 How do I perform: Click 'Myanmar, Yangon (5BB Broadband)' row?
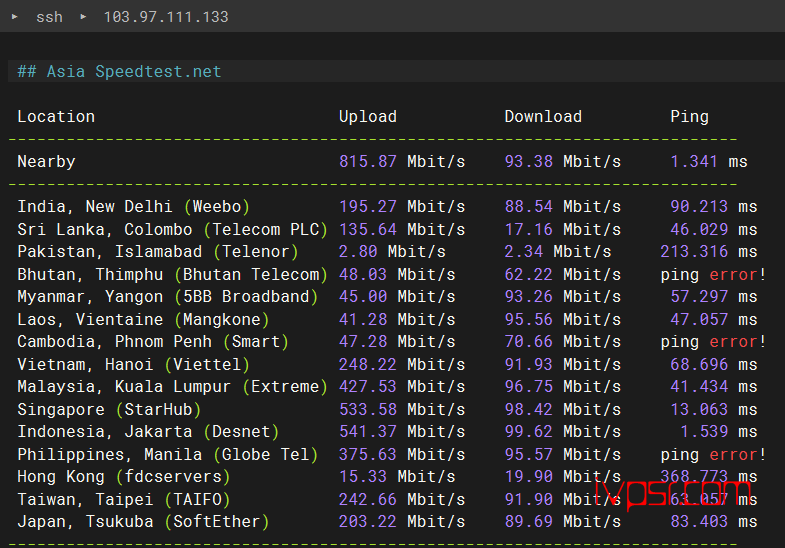[x=168, y=297]
